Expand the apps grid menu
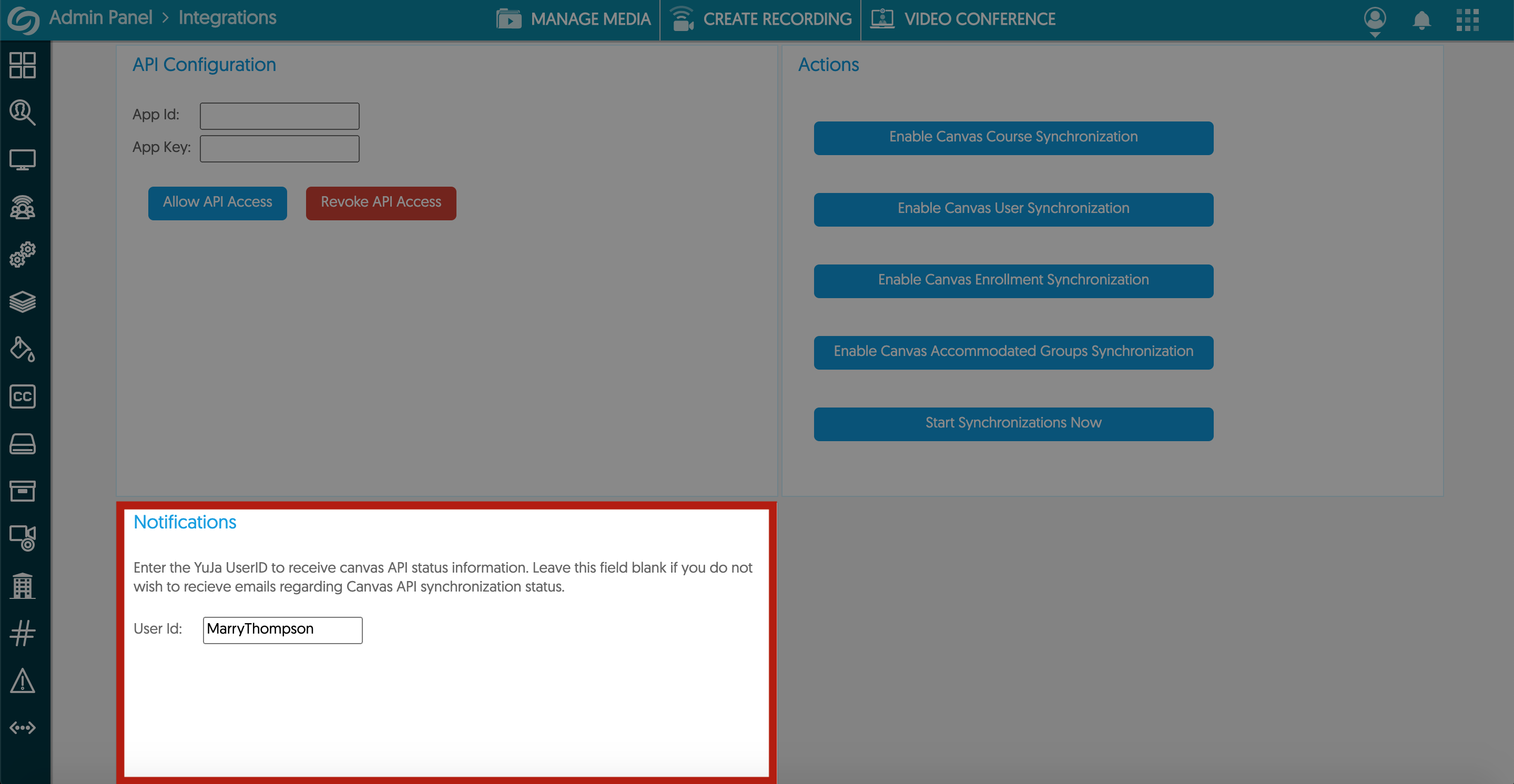The image size is (1514, 784). point(1468,19)
